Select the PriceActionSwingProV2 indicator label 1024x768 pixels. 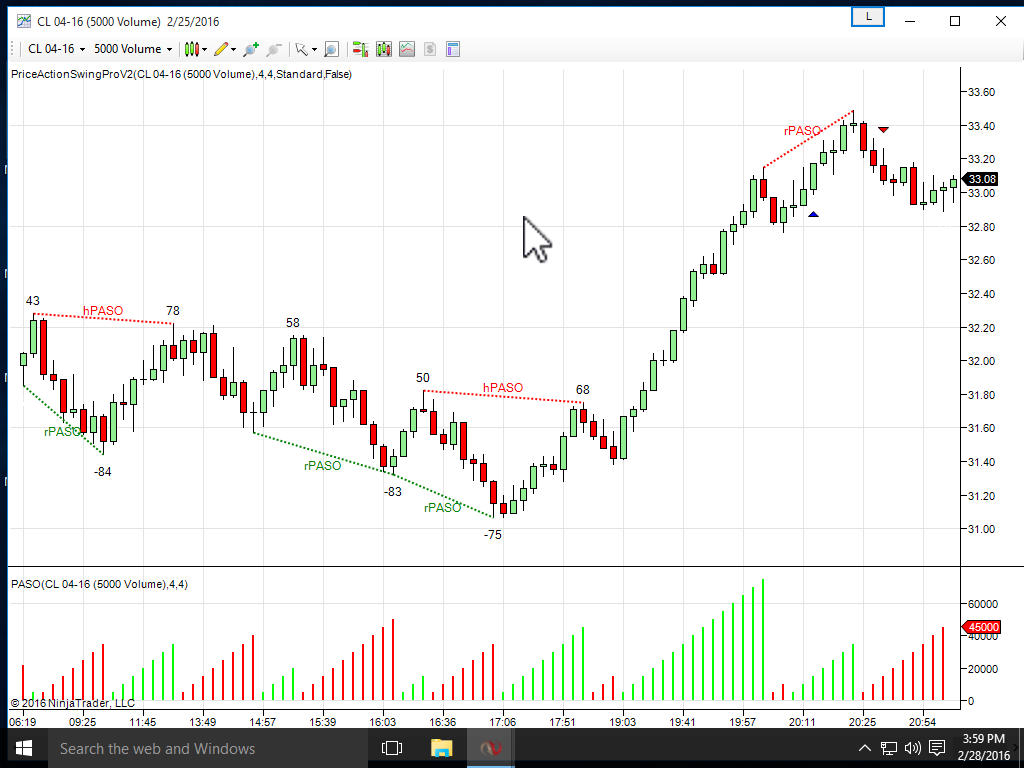182,74
